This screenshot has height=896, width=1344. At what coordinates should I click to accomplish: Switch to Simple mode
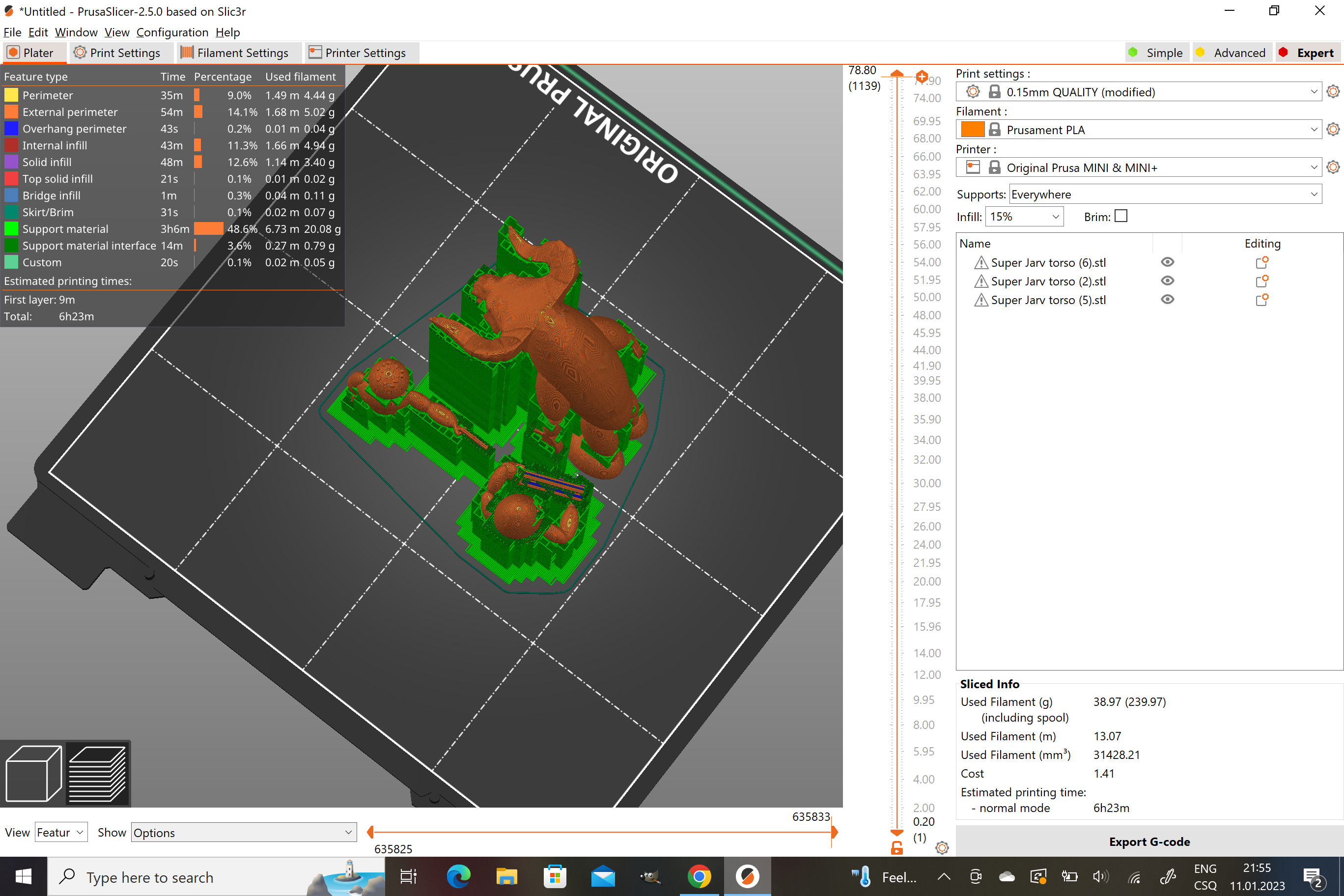1156,52
